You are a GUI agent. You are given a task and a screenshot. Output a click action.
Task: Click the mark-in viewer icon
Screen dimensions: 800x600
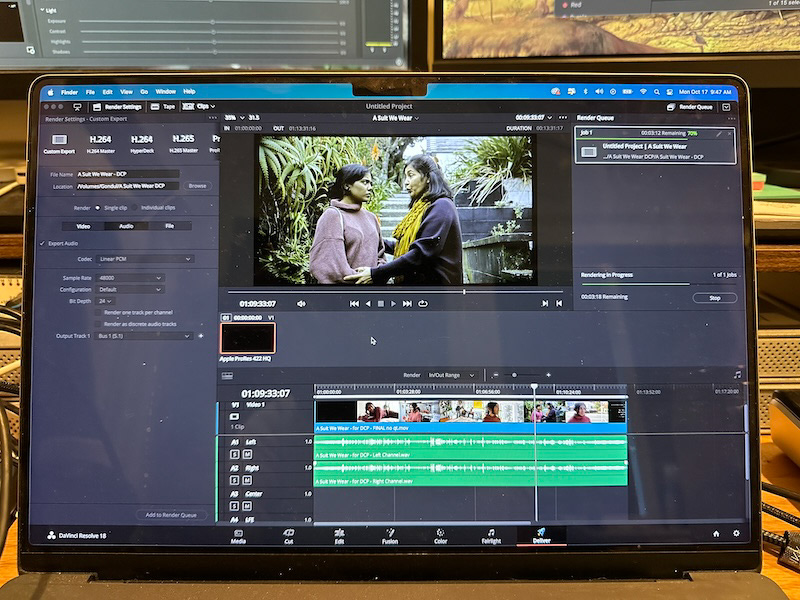(544, 304)
